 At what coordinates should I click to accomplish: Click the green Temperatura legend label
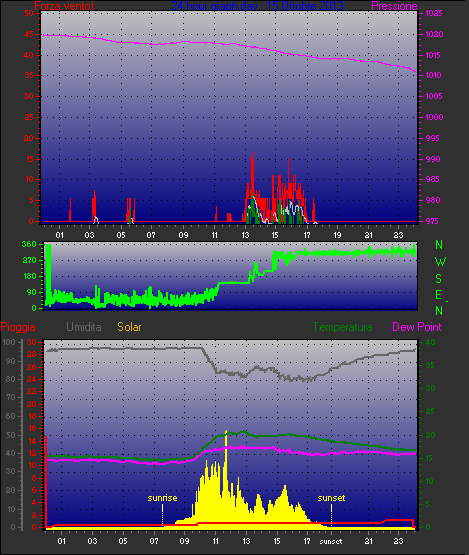342,327
